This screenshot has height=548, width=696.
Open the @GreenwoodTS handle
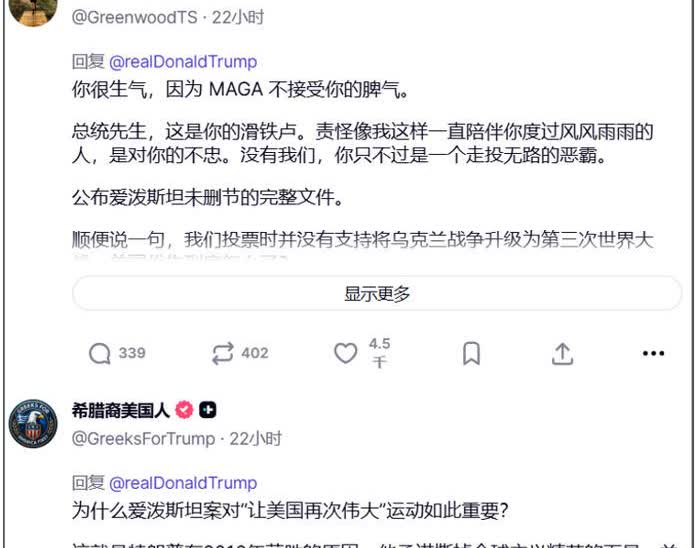click(134, 17)
